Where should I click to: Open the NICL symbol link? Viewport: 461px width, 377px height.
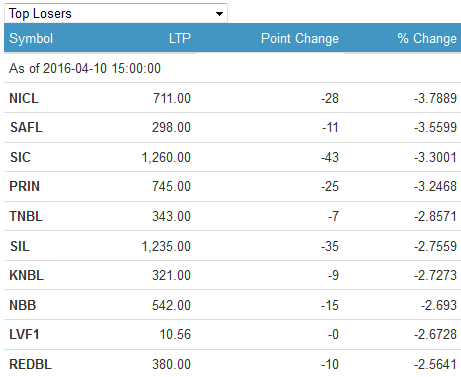(24, 98)
